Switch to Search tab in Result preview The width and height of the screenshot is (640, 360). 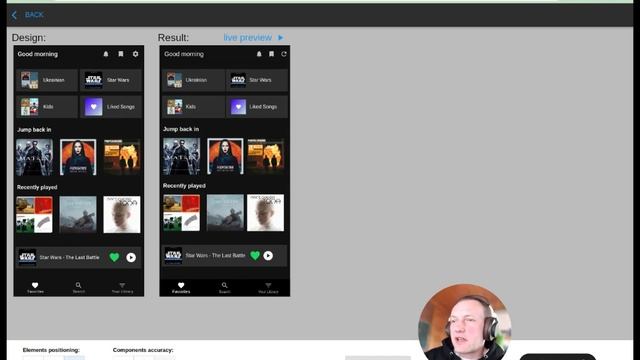point(224,288)
